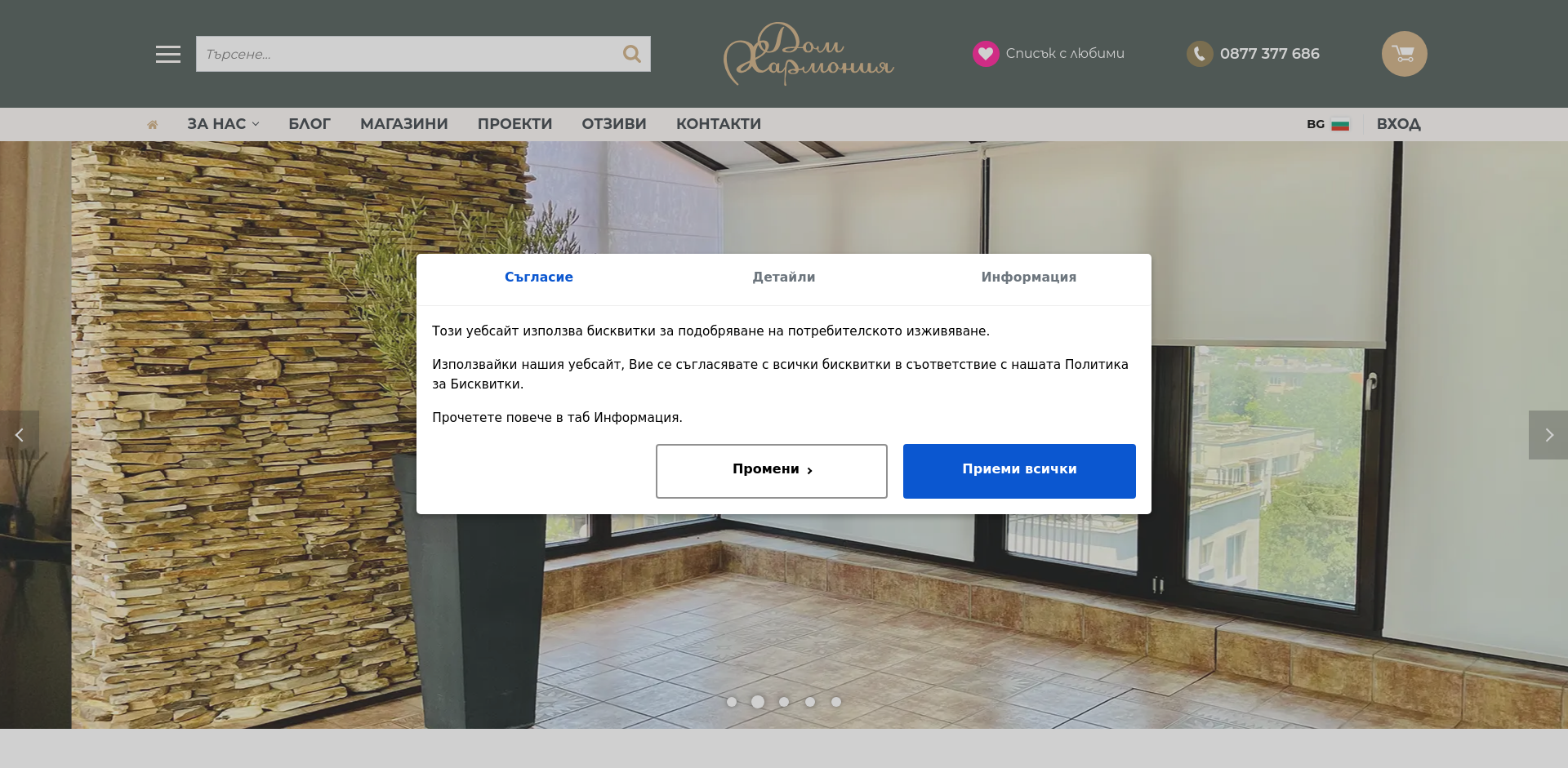Click the phone icon in header
Screen dimensions: 1568x768
[1200, 54]
